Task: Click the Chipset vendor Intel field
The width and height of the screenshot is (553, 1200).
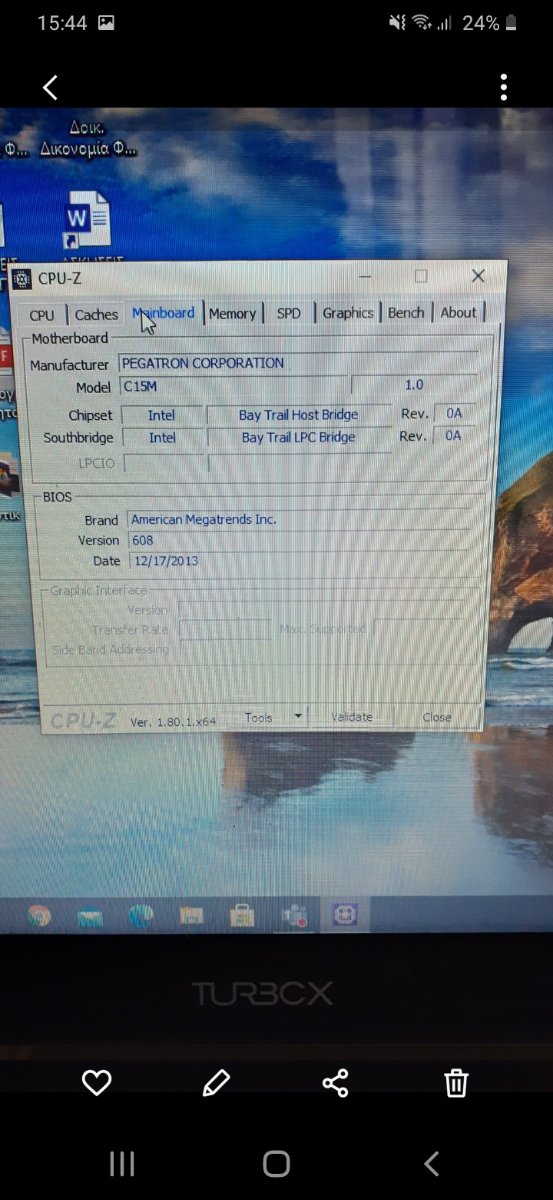Action: click(x=161, y=415)
